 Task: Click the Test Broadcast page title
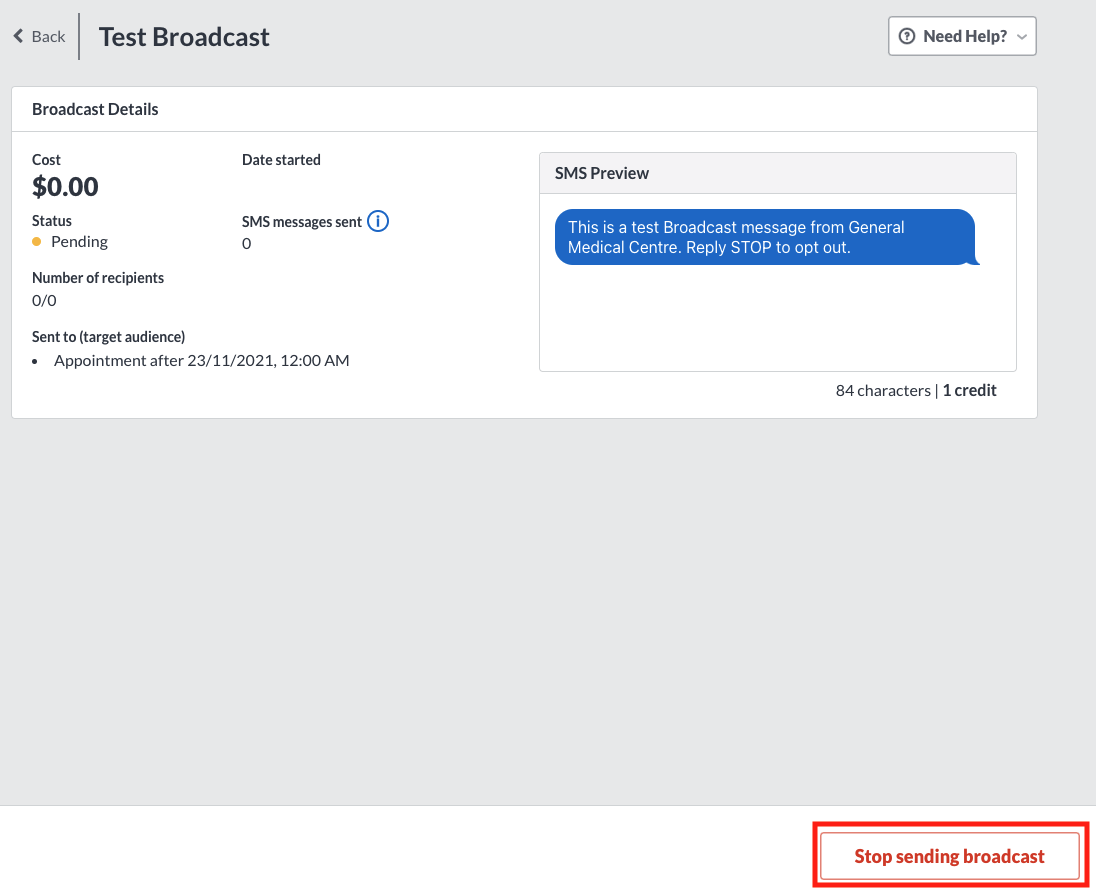coord(184,37)
